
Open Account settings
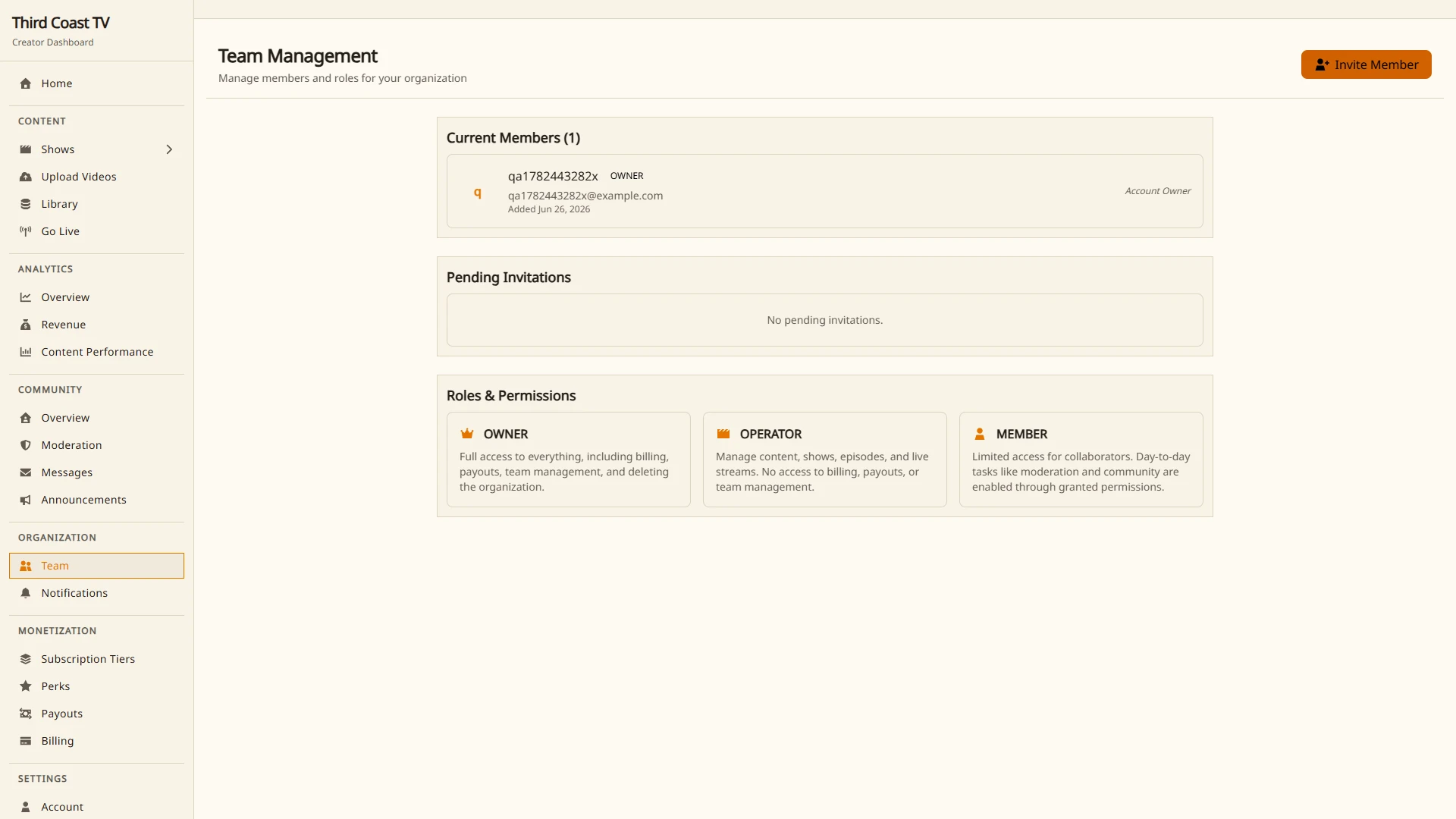click(96, 807)
